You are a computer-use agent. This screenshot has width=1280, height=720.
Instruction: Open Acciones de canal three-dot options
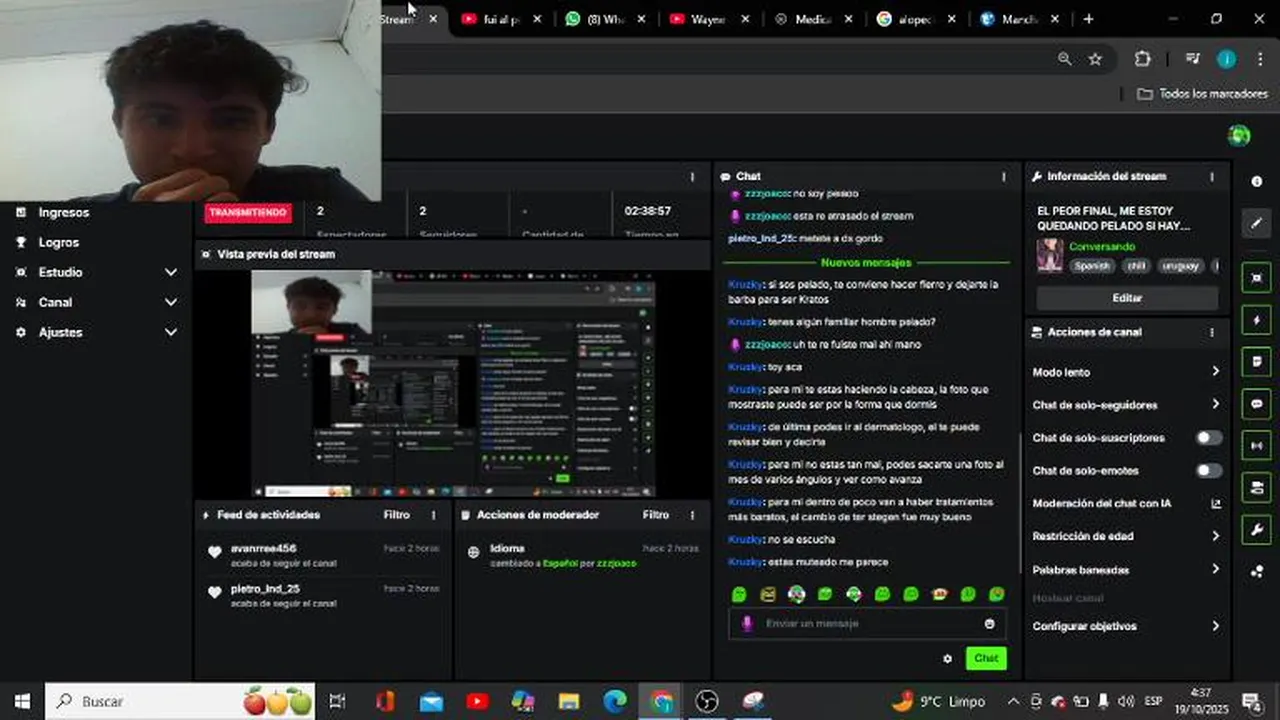coord(1212,332)
